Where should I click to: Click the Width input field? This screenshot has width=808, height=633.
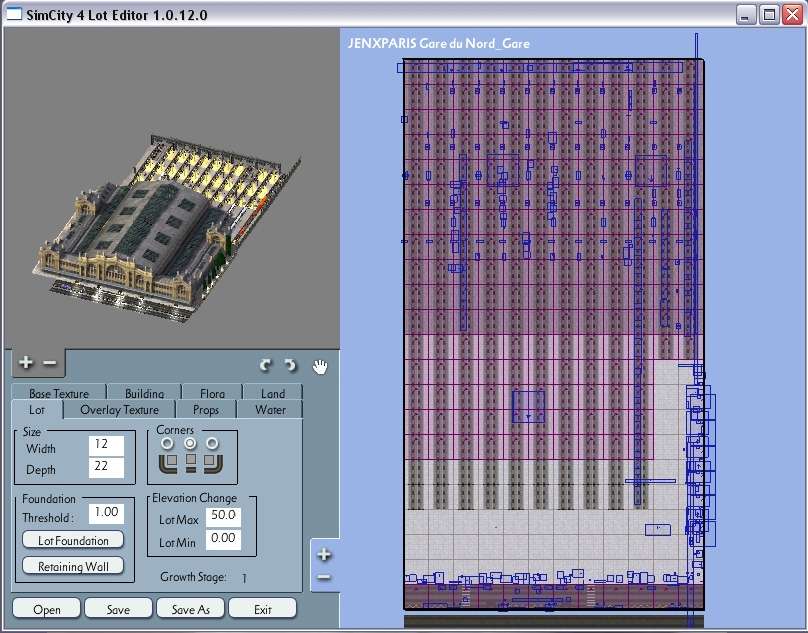coord(106,445)
